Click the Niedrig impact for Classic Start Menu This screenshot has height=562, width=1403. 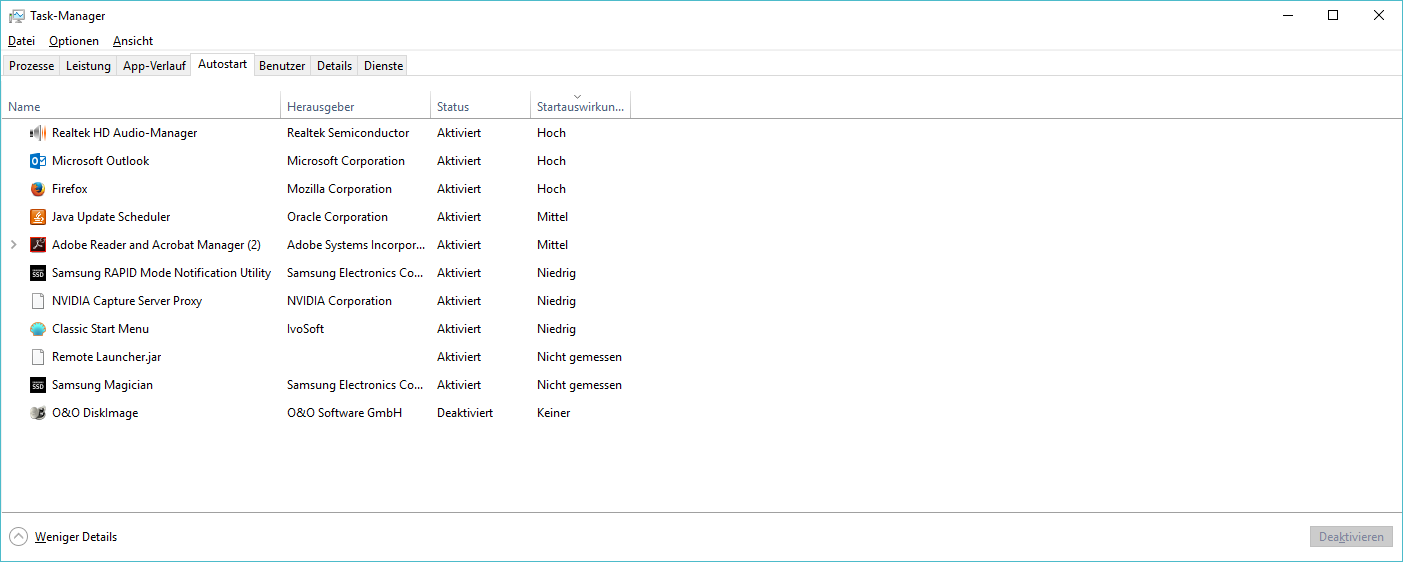coord(556,329)
